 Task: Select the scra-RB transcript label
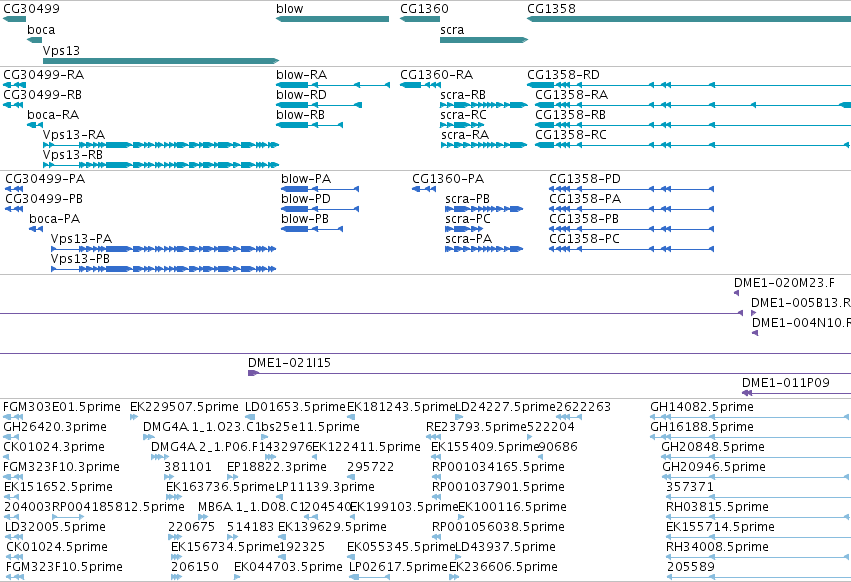tap(463, 94)
